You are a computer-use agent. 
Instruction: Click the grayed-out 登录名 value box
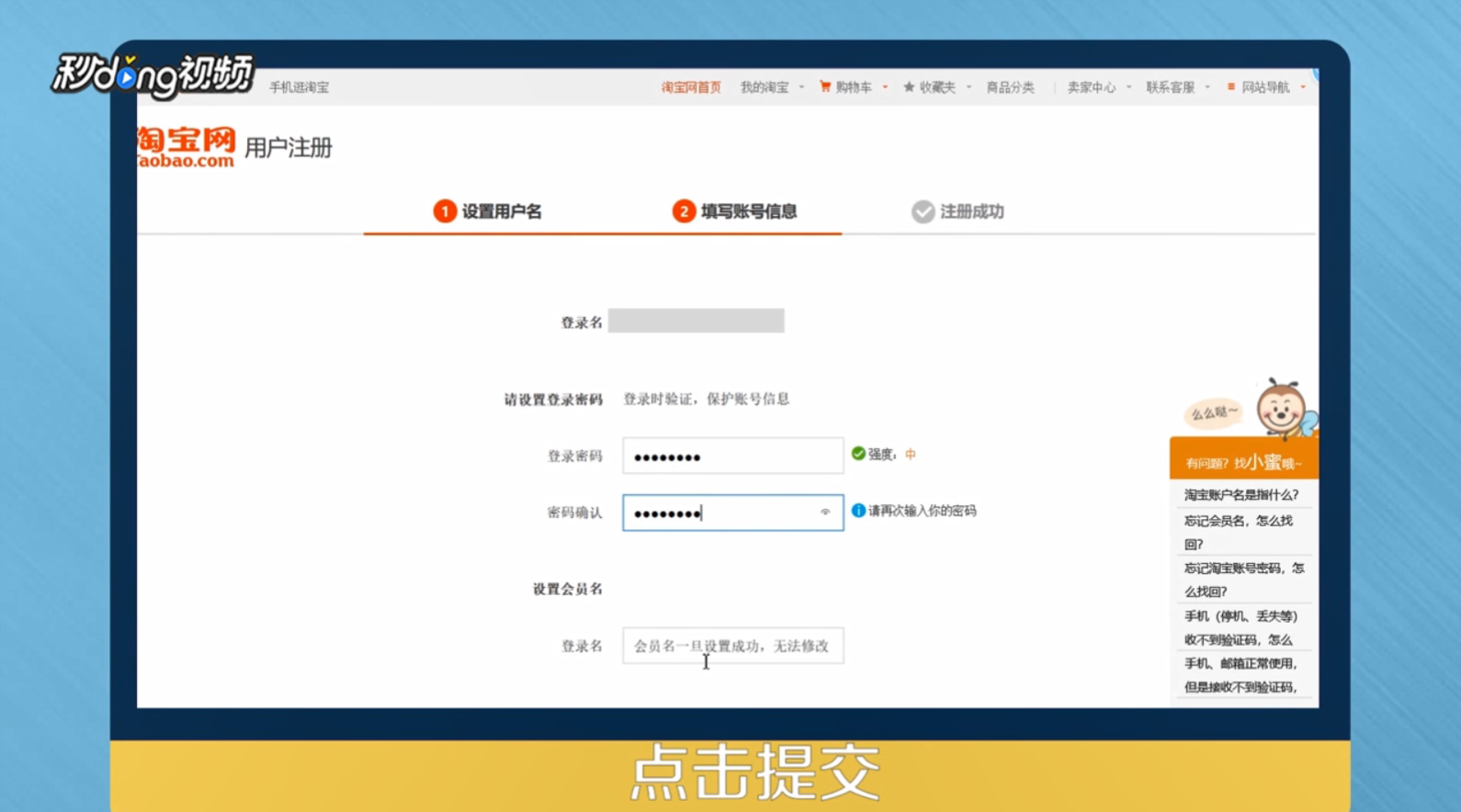(696, 321)
